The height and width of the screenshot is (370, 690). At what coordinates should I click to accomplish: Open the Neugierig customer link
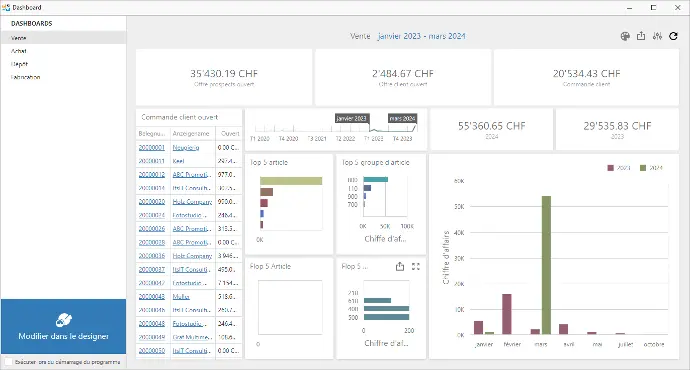point(186,147)
